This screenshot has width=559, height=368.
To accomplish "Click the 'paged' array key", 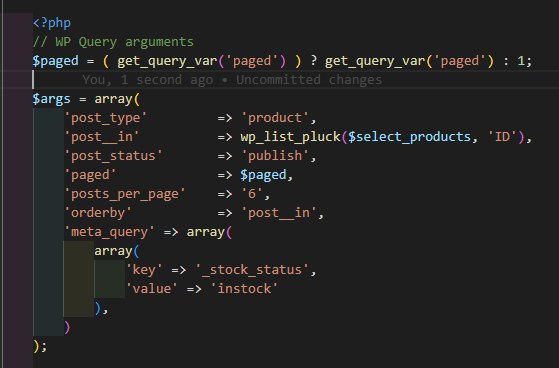I will click(90, 175).
